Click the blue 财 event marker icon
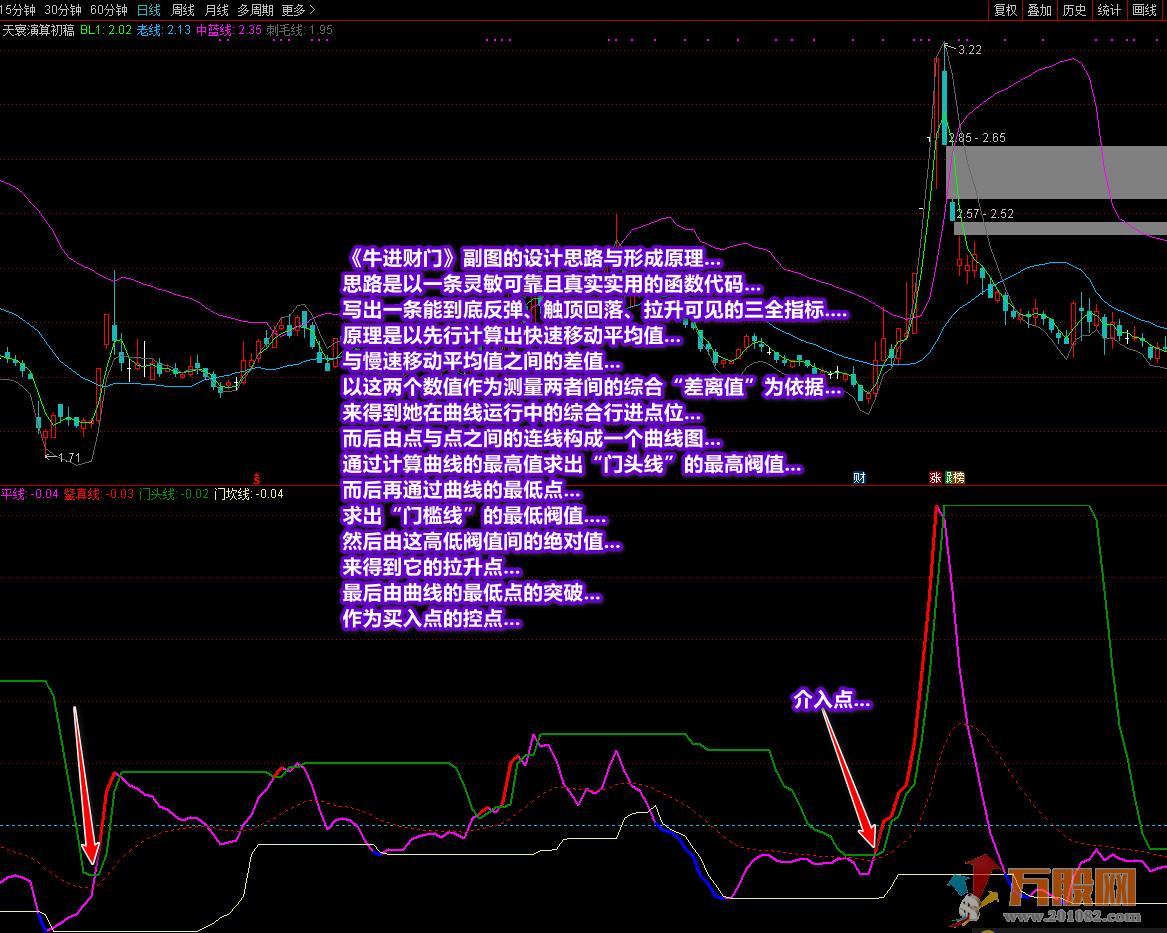This screenshot has height=933, width=1167. pyautogui.click(x=859, y=478)
